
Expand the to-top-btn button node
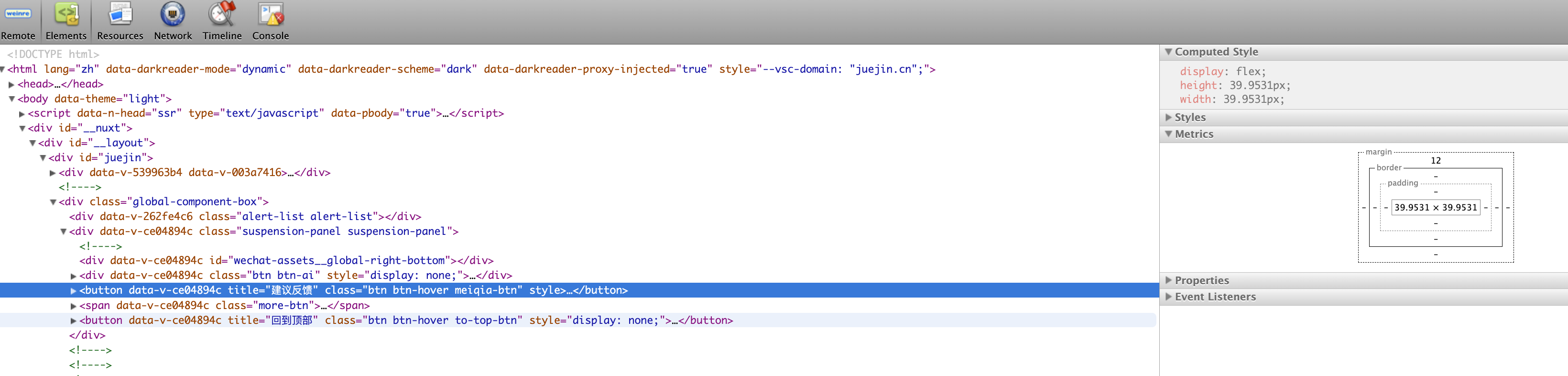coord(74,321)
